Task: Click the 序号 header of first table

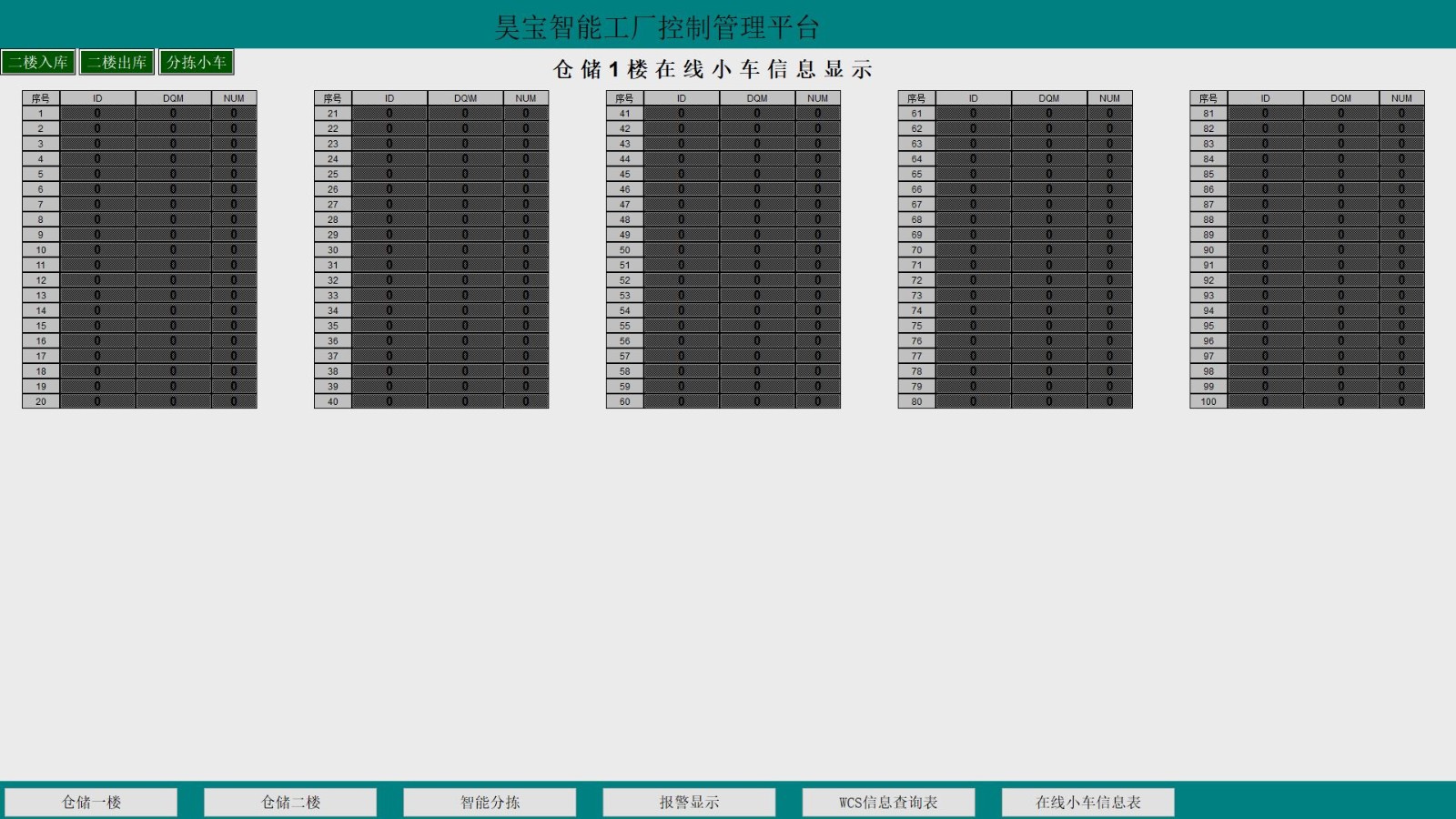Action: [41, 98]
